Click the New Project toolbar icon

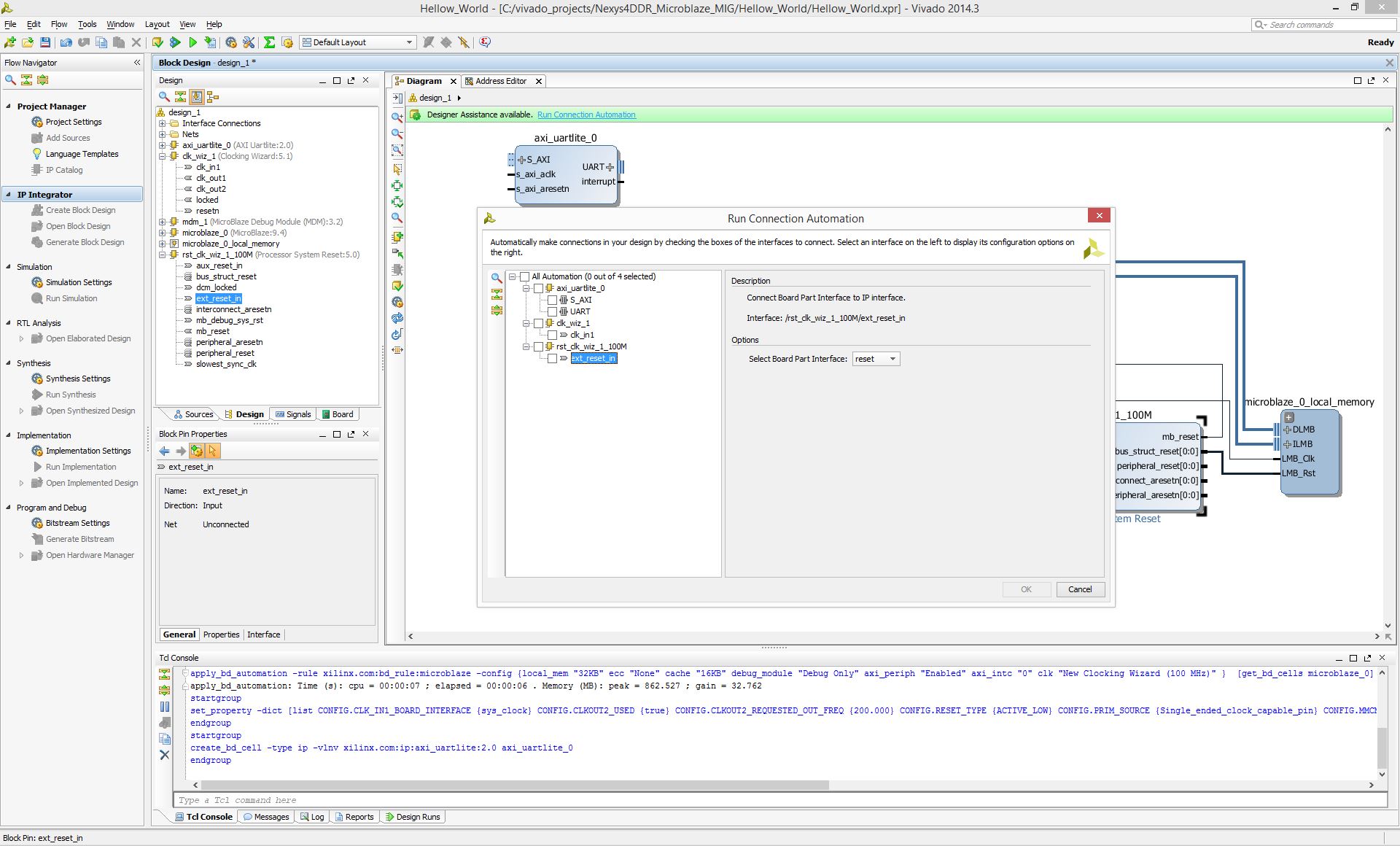pyautogui.click(x=10, y=42)
